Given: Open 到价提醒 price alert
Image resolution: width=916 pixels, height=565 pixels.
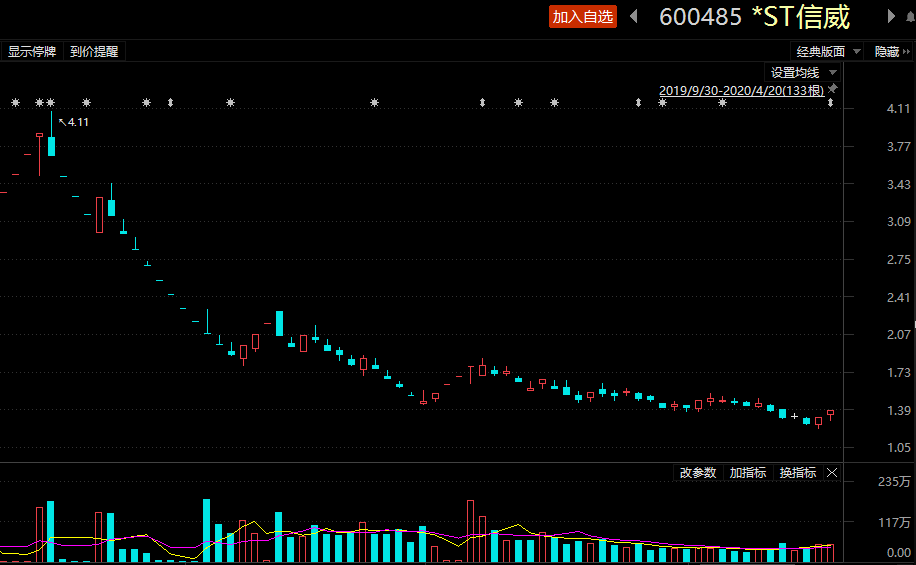Looking at the screenshot, I should (x=94, y=51).
